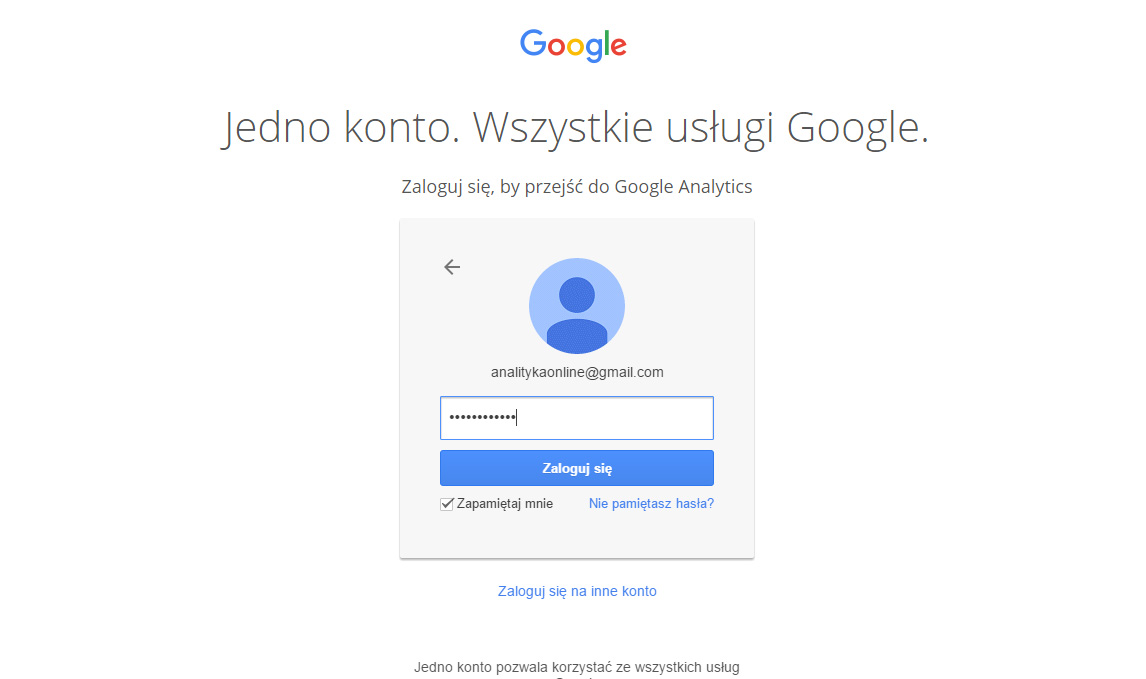
Task: Click the analitykaonline@gmail.com email text
Action: 577,372
